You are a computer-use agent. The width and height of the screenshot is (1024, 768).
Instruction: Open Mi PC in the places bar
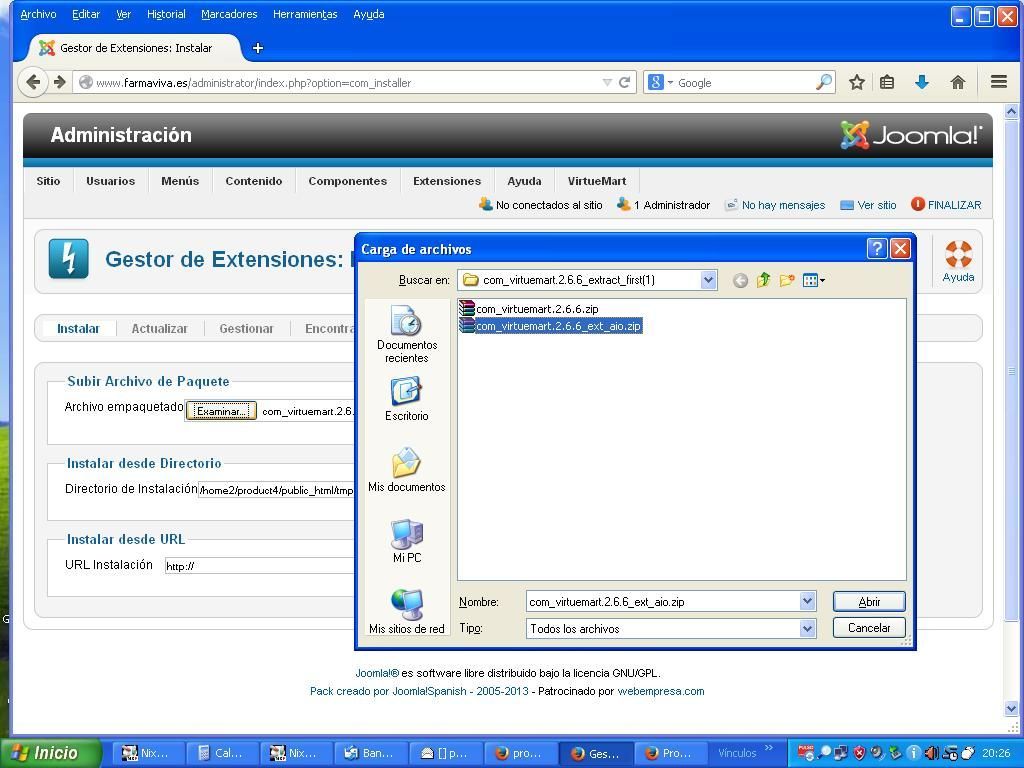coord(406,541)
